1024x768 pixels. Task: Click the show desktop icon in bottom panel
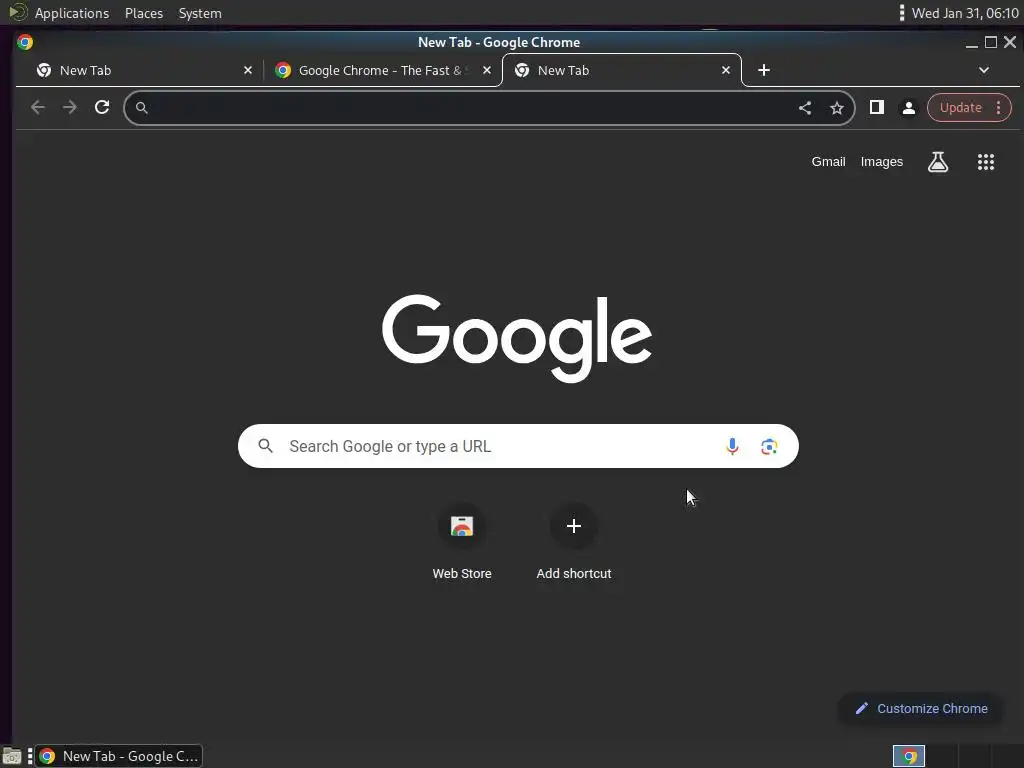12,757
